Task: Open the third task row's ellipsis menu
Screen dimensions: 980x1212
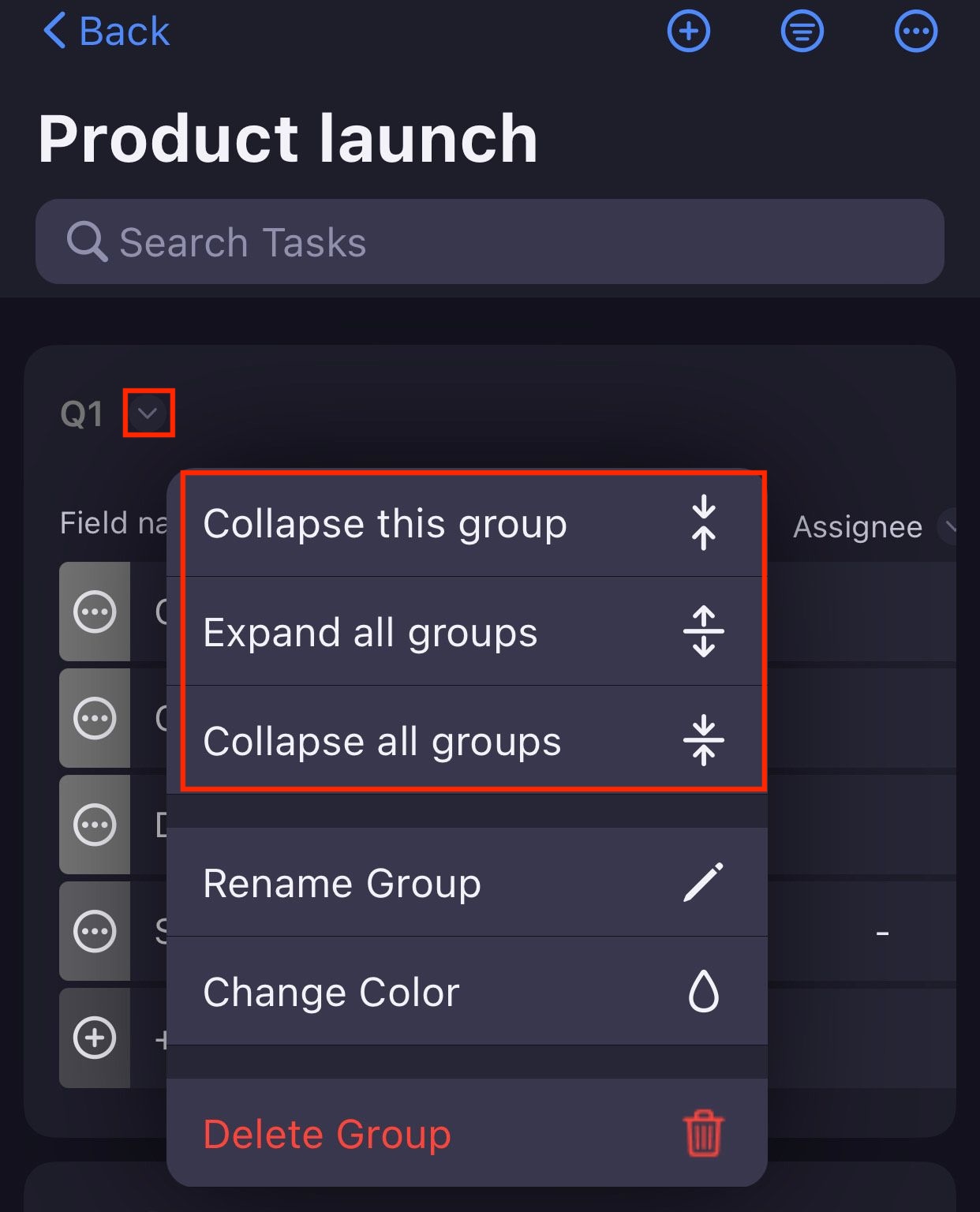Action: point(95,825)
